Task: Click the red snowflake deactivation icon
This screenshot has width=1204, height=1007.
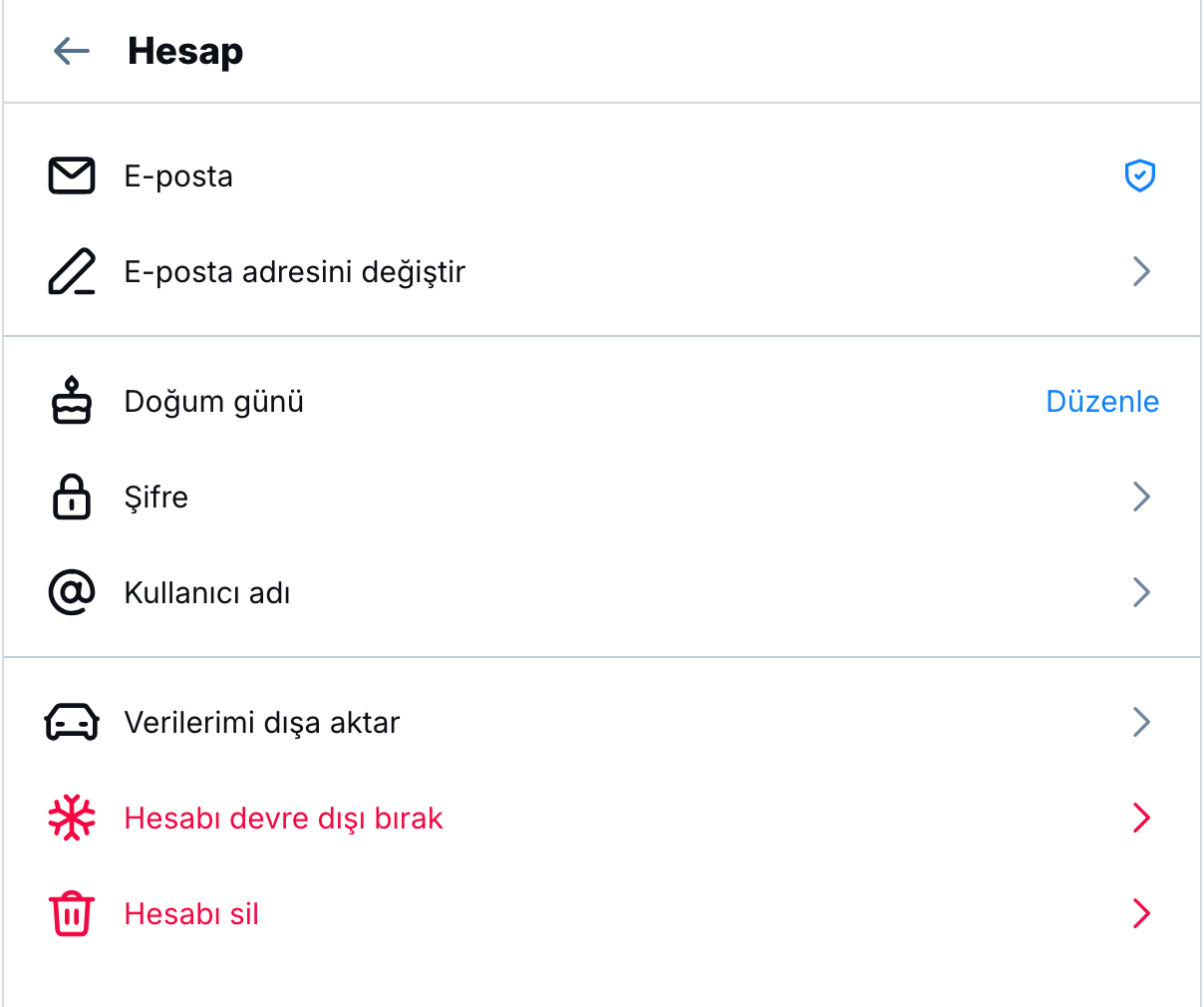Action: [x=70, y=818]
